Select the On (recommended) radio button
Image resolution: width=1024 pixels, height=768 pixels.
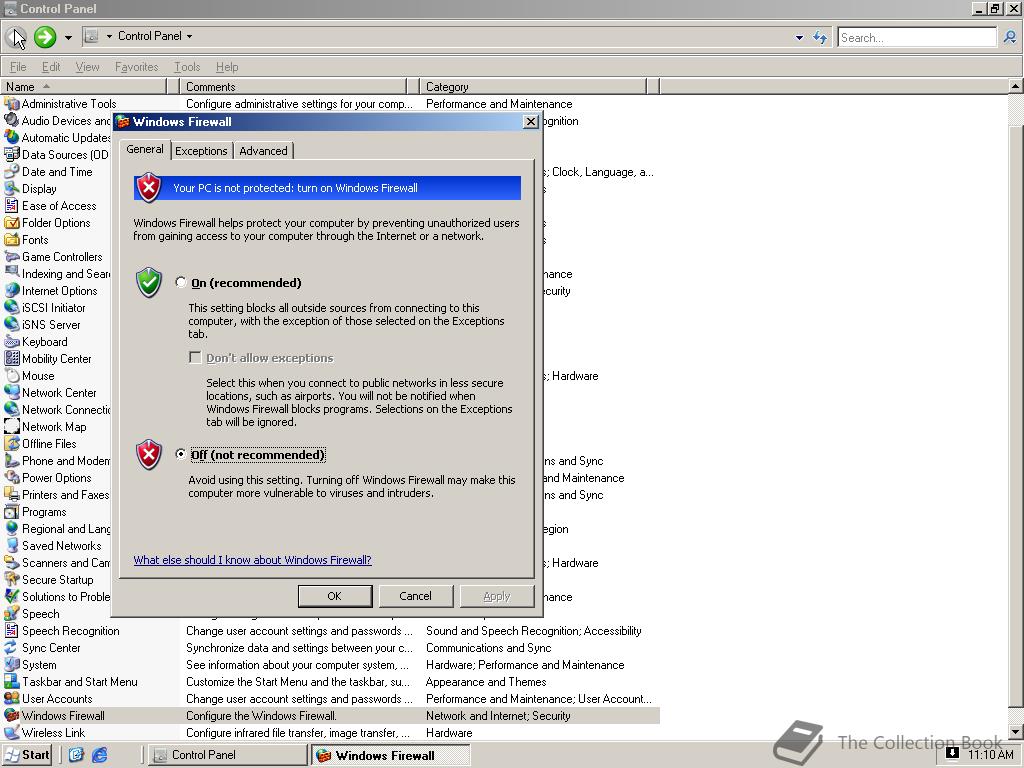click(x=181, y=282)
